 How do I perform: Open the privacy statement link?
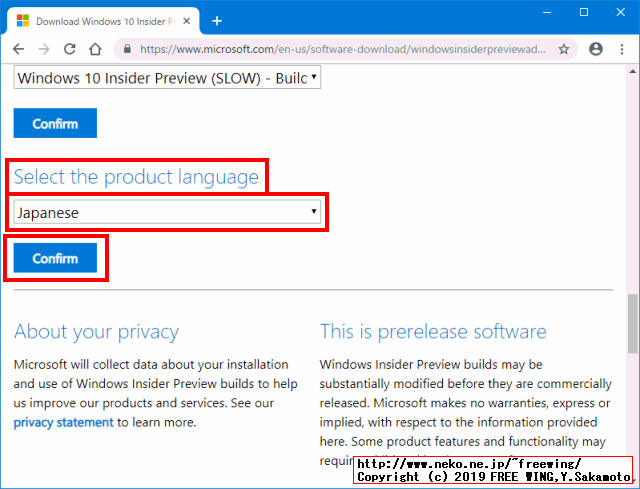click(x=63, y=422)
